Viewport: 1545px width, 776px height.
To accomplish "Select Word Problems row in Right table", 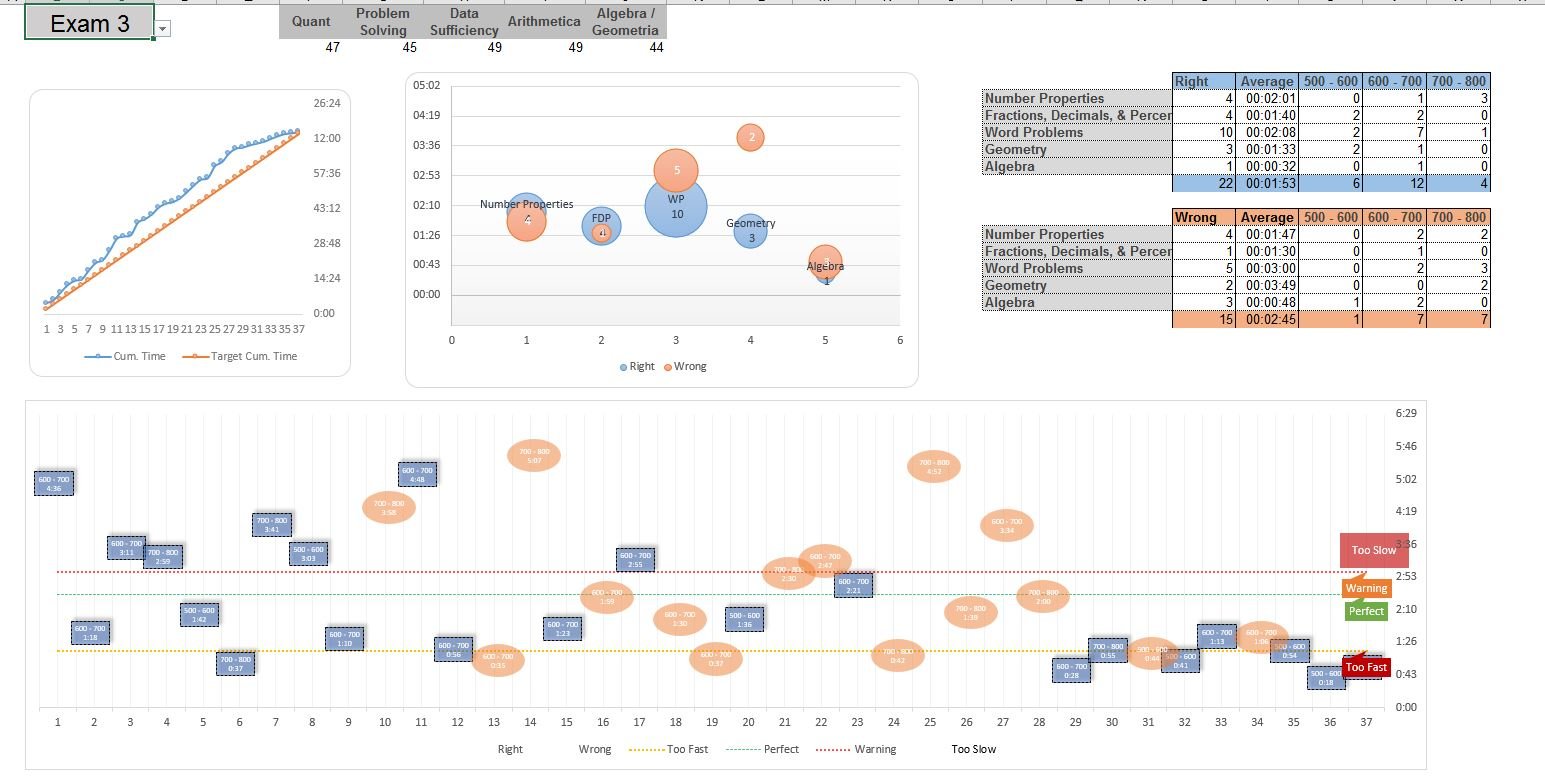I will pyautogui.click(x=1077, y=132).
